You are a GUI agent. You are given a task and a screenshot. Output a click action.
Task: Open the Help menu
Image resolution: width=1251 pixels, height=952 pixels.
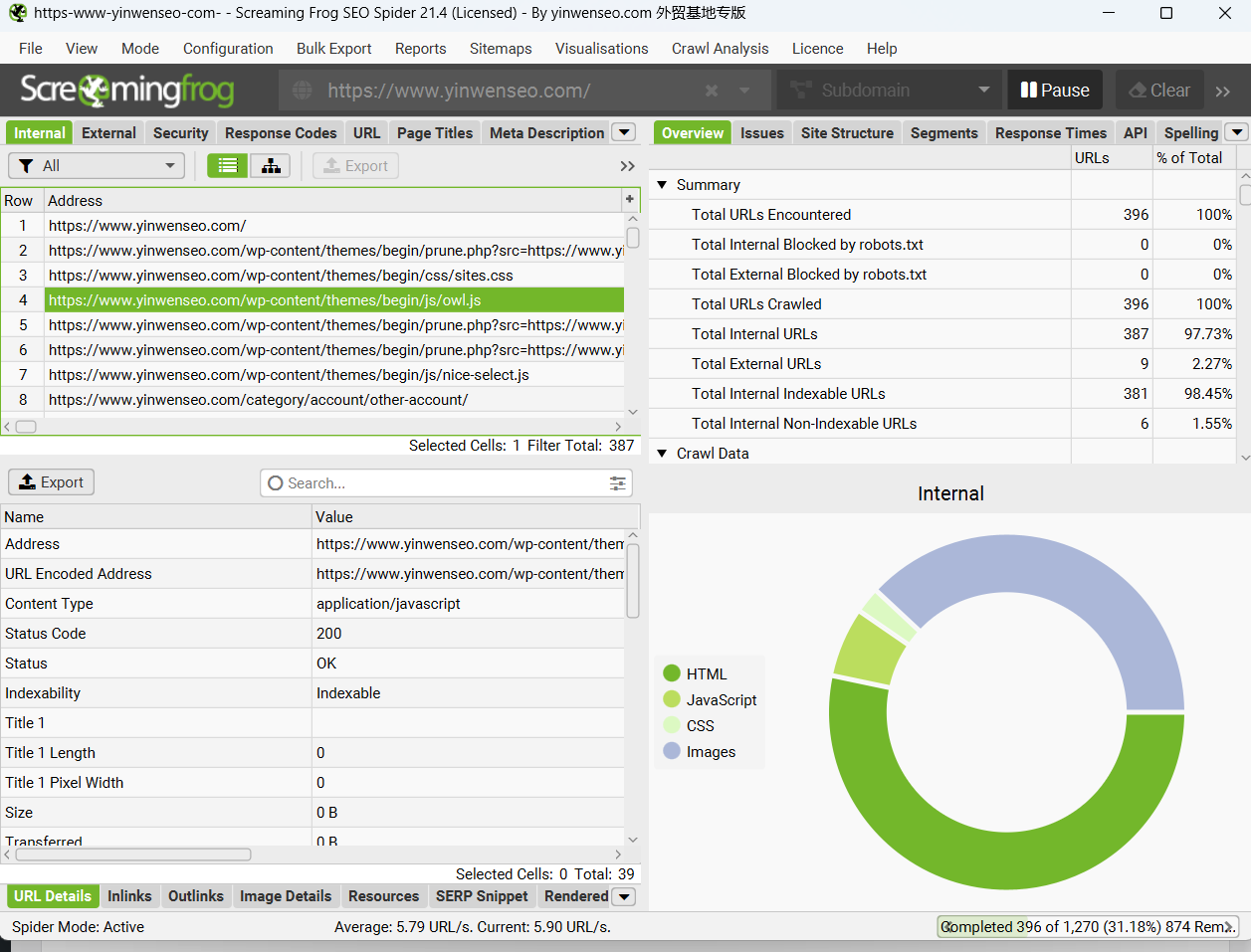coord(882,49)
